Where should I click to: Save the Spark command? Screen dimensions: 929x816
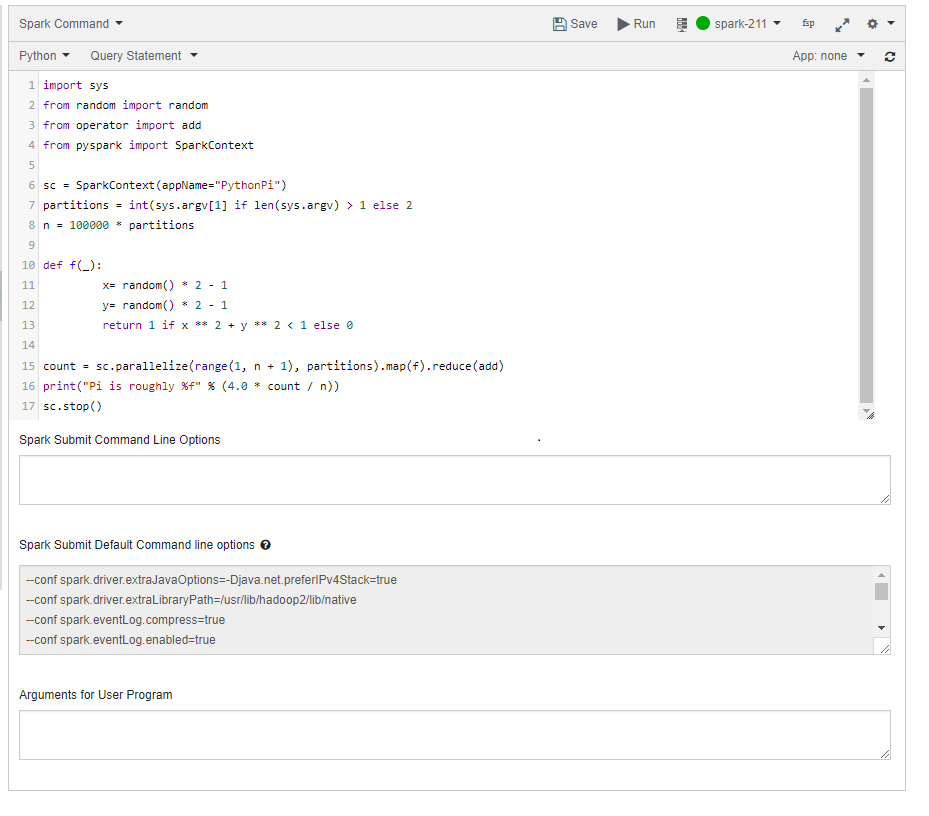coord(574,23)
